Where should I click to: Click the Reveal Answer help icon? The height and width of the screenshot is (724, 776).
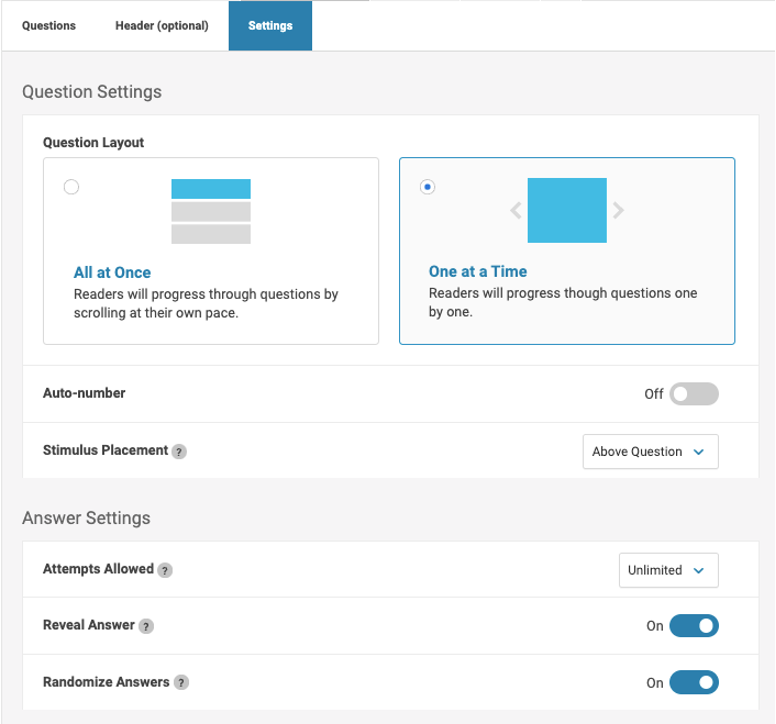(x=146, y=626)
